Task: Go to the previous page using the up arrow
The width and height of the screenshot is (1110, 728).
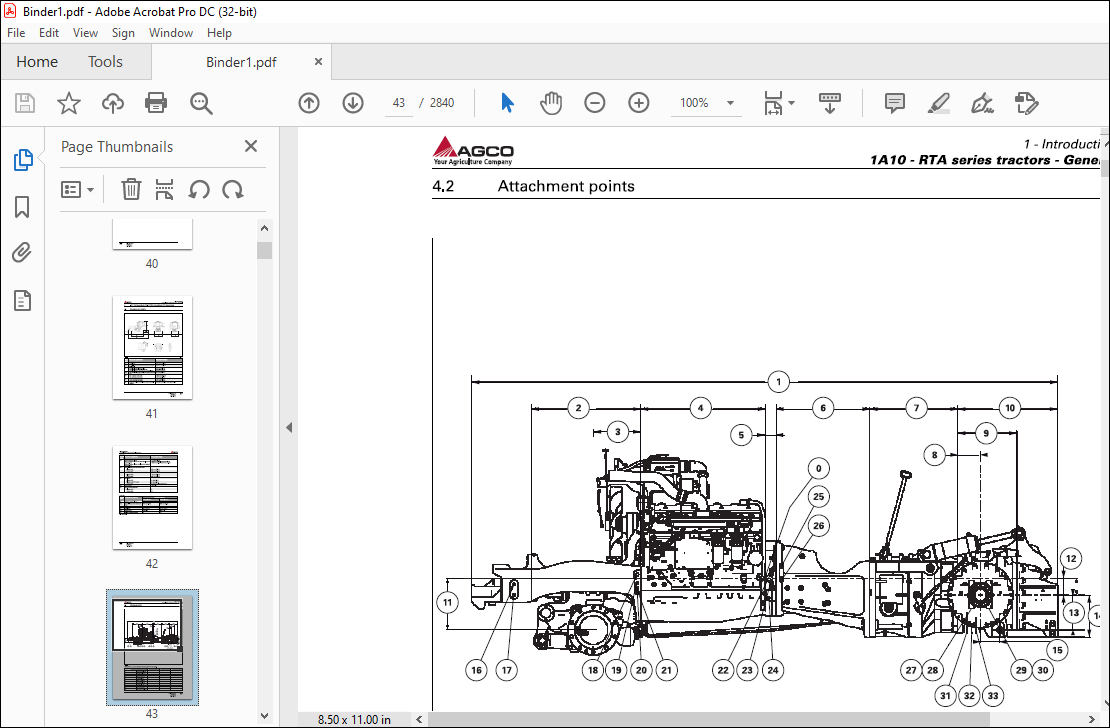Action: tap(309, 103)
